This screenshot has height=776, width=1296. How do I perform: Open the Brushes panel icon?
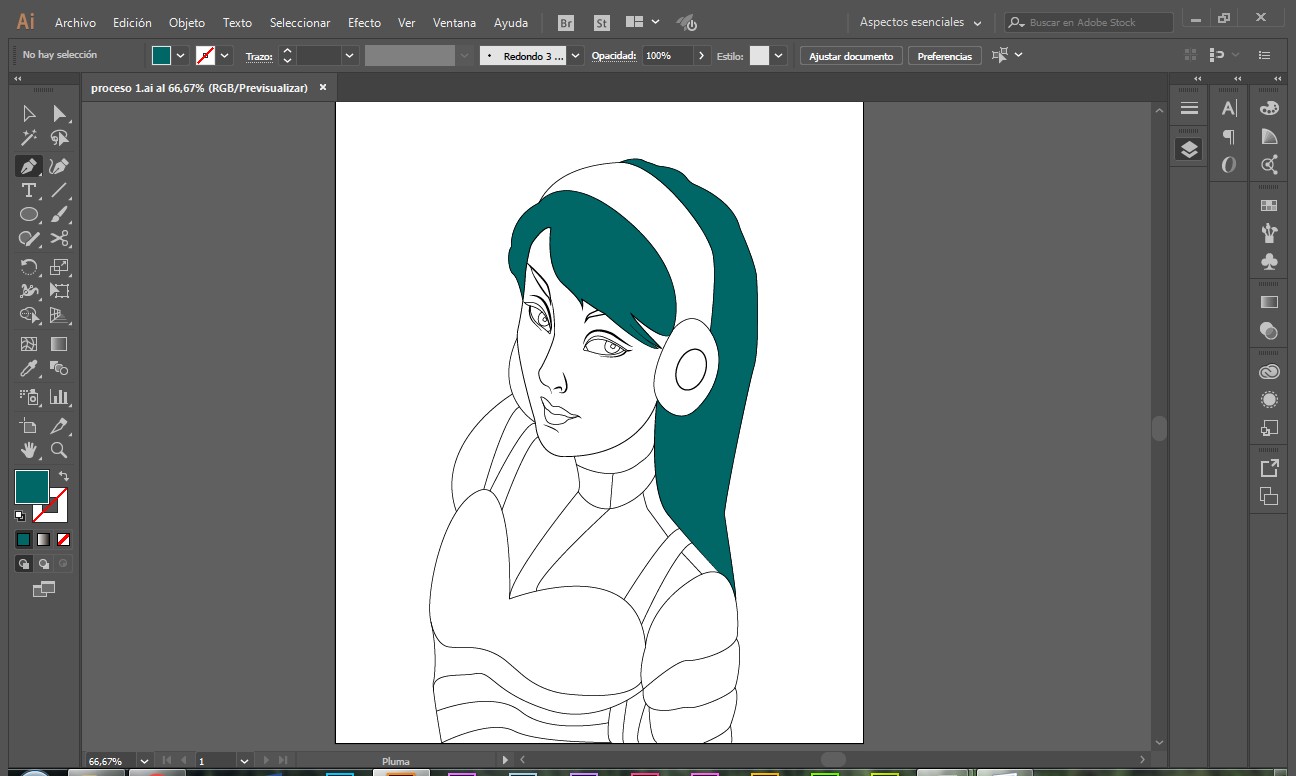click(1269, 233)
